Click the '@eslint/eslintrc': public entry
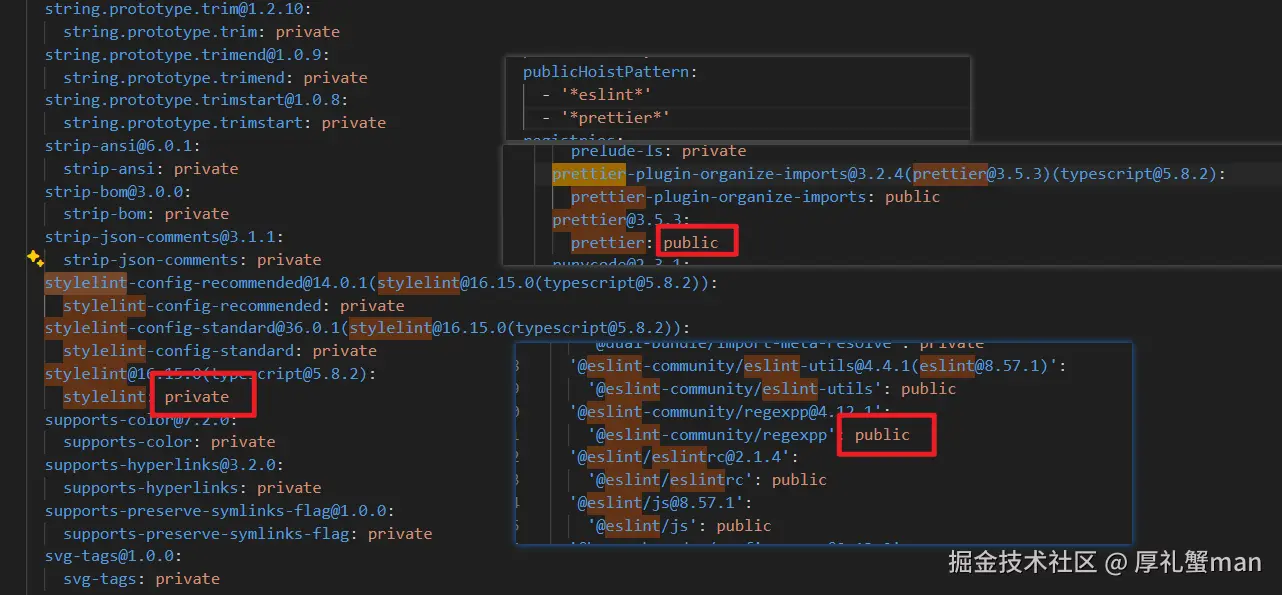This screenshot has width=1282, height=595. tap(708, 480)
